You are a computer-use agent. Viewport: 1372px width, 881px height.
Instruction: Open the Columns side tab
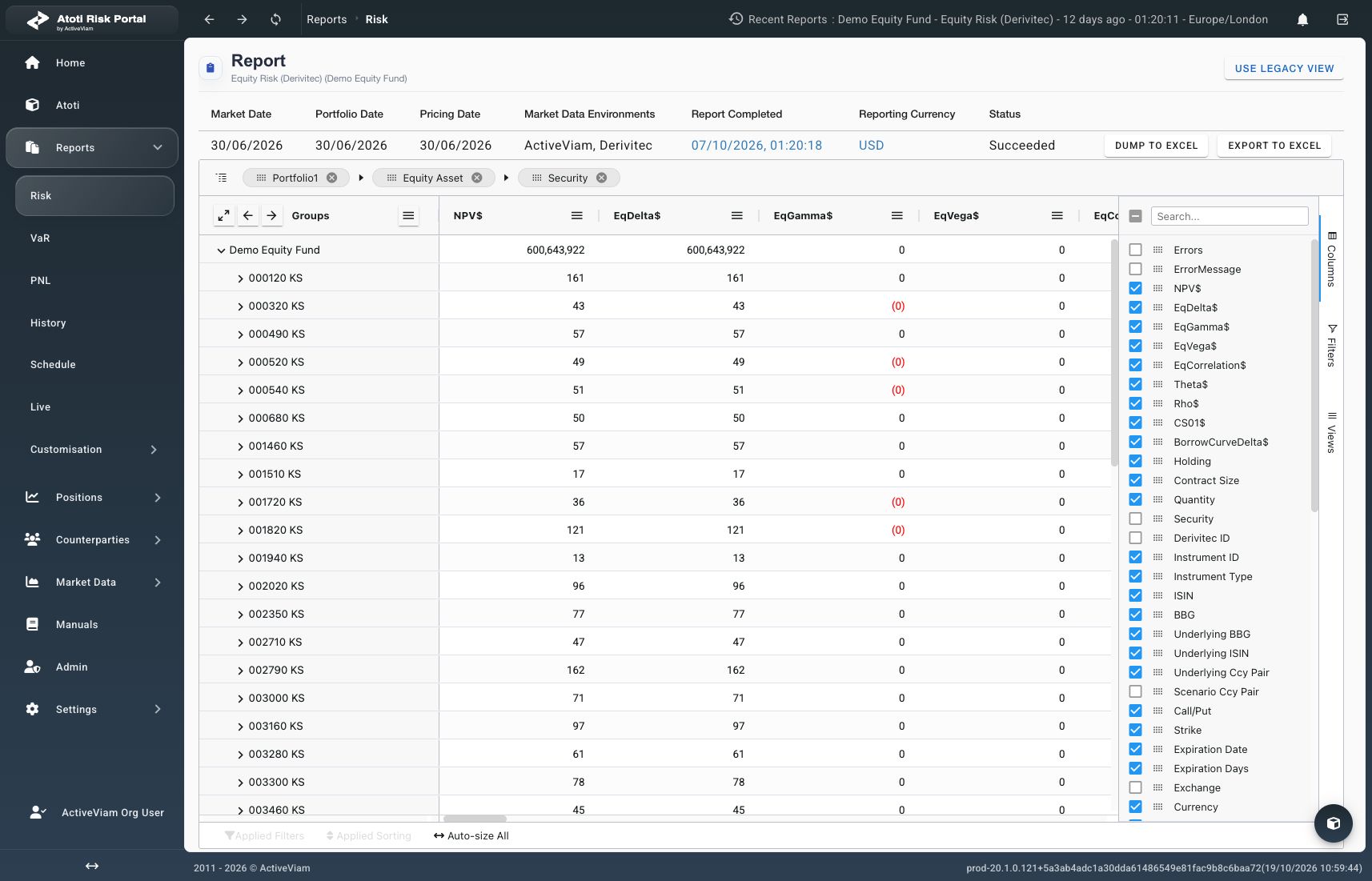click(1331, 259)
